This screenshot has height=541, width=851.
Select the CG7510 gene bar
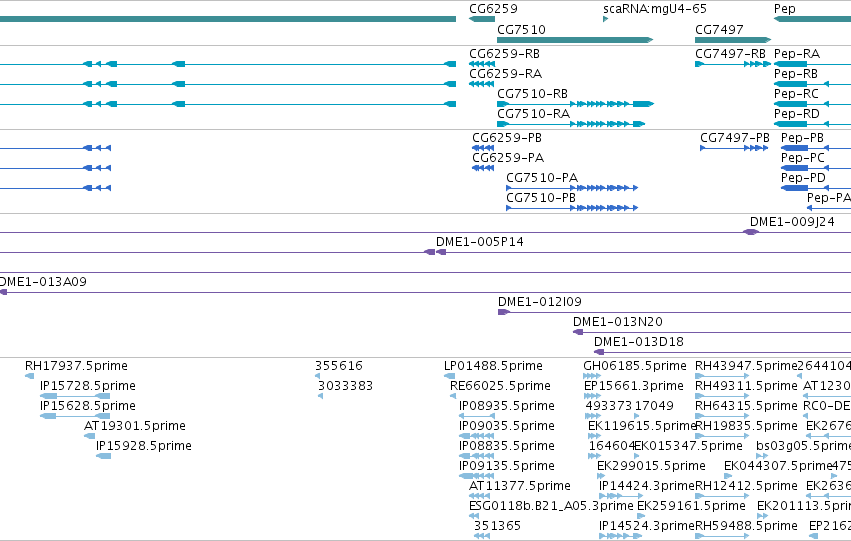(x=575, y=40)
